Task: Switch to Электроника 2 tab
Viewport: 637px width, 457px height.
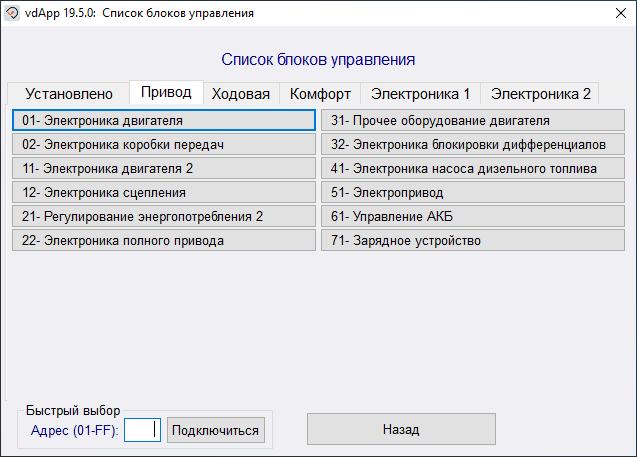Action: [540, 94]
